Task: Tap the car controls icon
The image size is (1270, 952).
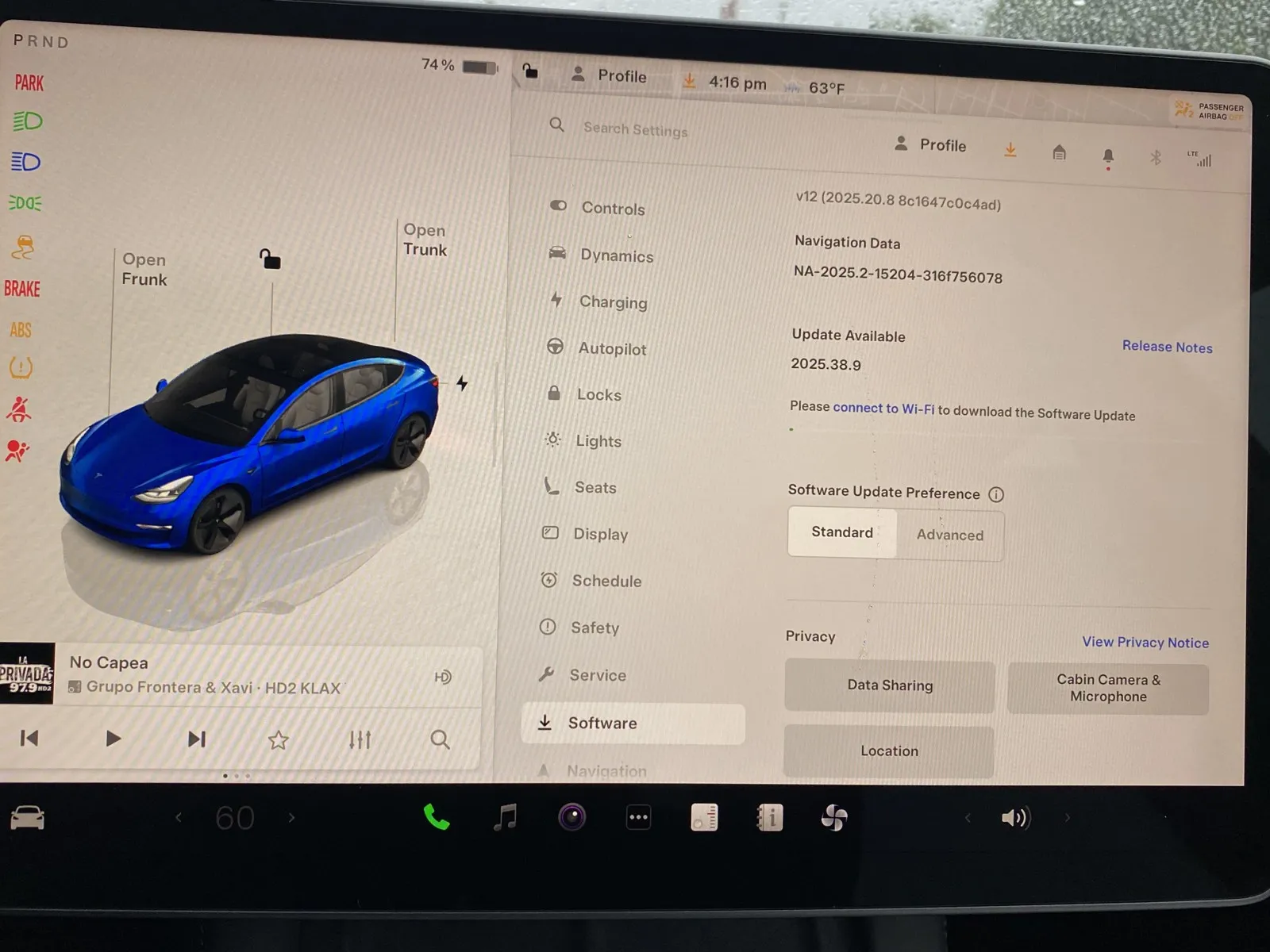Action: (x=28, y=817)
